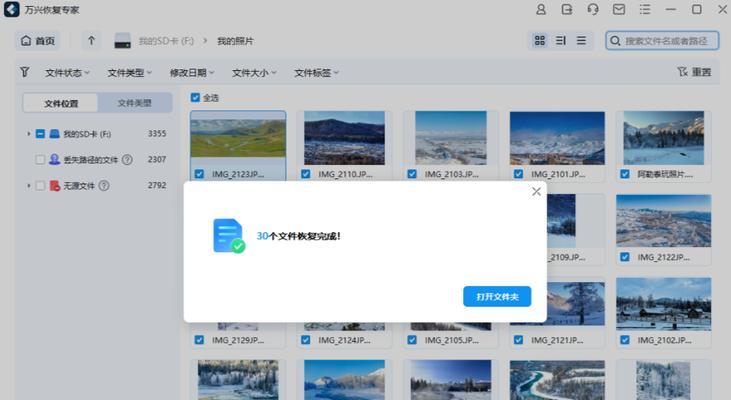Open IMG_2110 thumbnail
Viewport: 731px width, 400px height.
(x=344, y=138)
